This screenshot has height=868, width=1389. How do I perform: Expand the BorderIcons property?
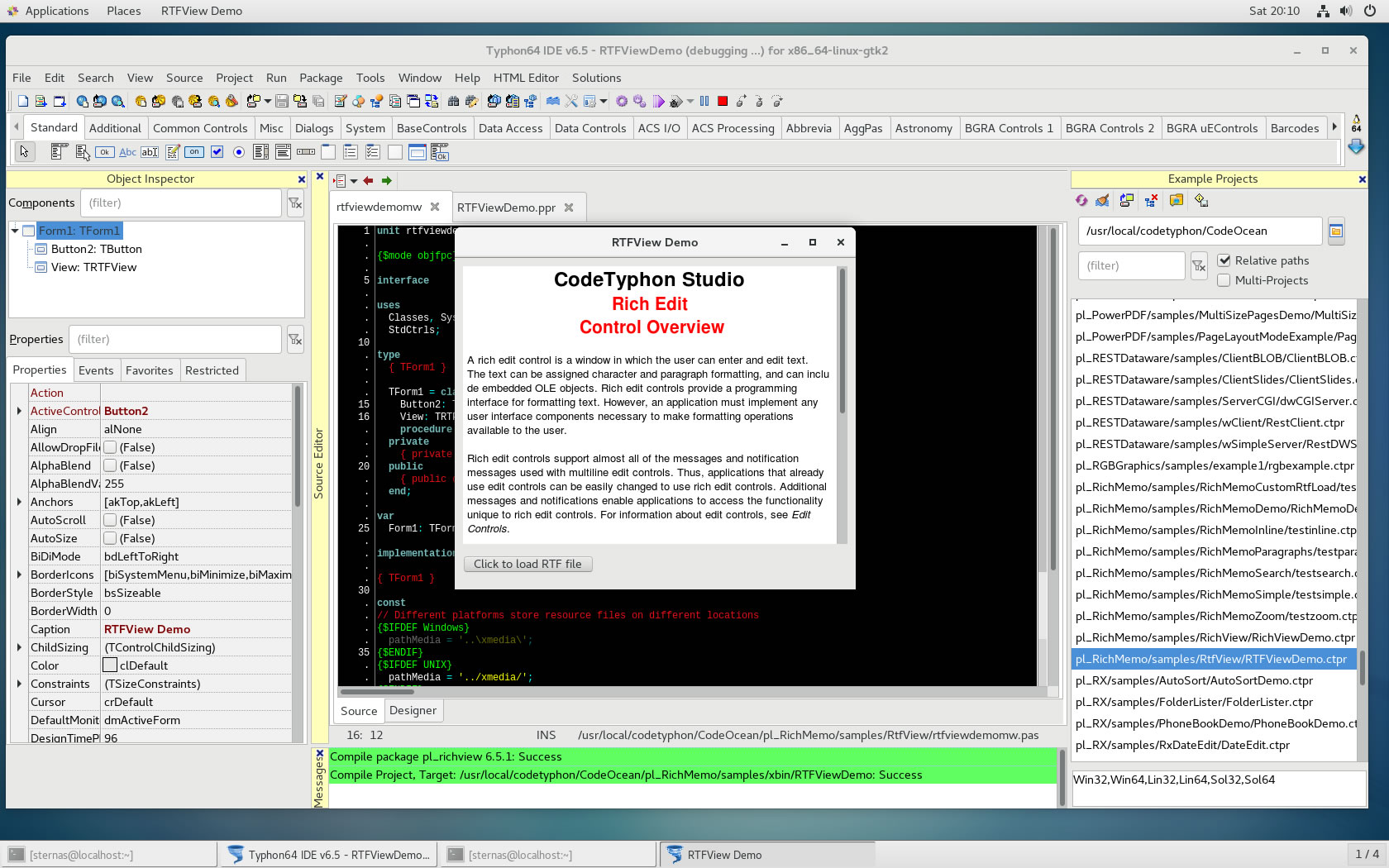coord(19,575)
